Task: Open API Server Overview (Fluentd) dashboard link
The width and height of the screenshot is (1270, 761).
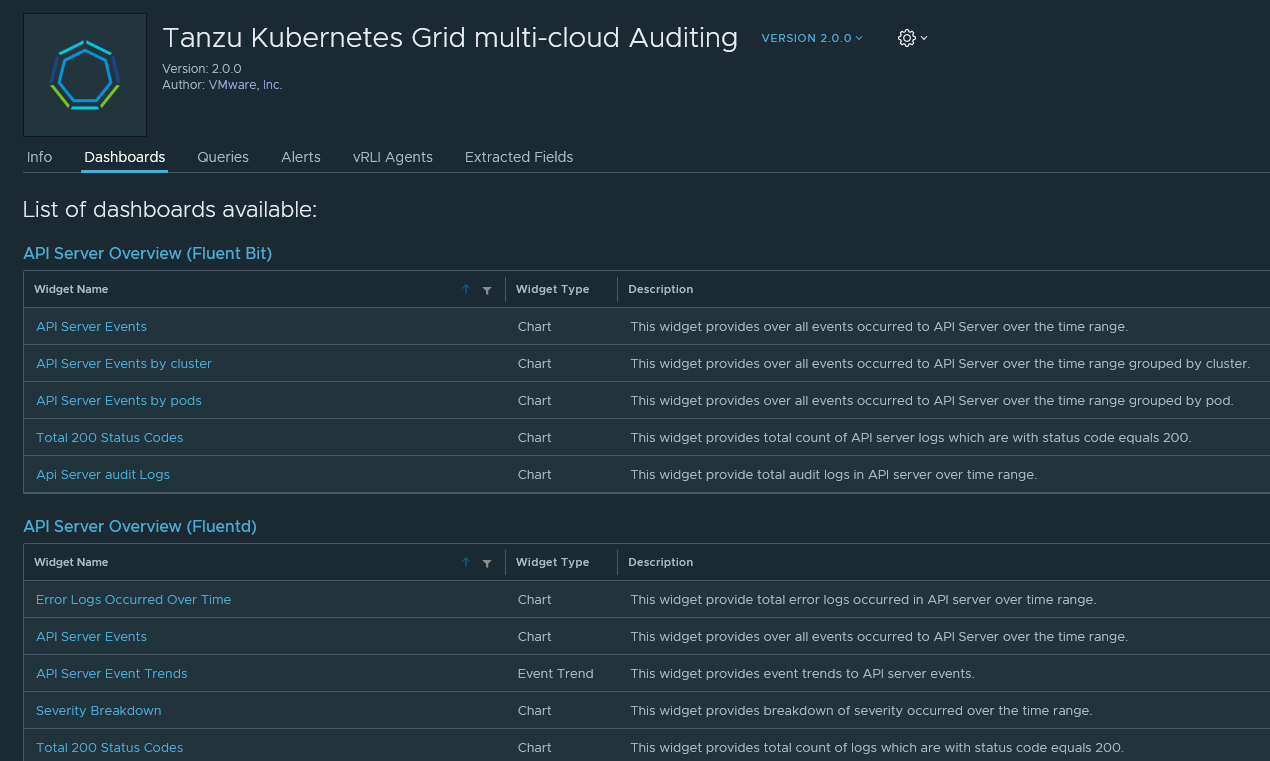Action: [x=140, y=526]
